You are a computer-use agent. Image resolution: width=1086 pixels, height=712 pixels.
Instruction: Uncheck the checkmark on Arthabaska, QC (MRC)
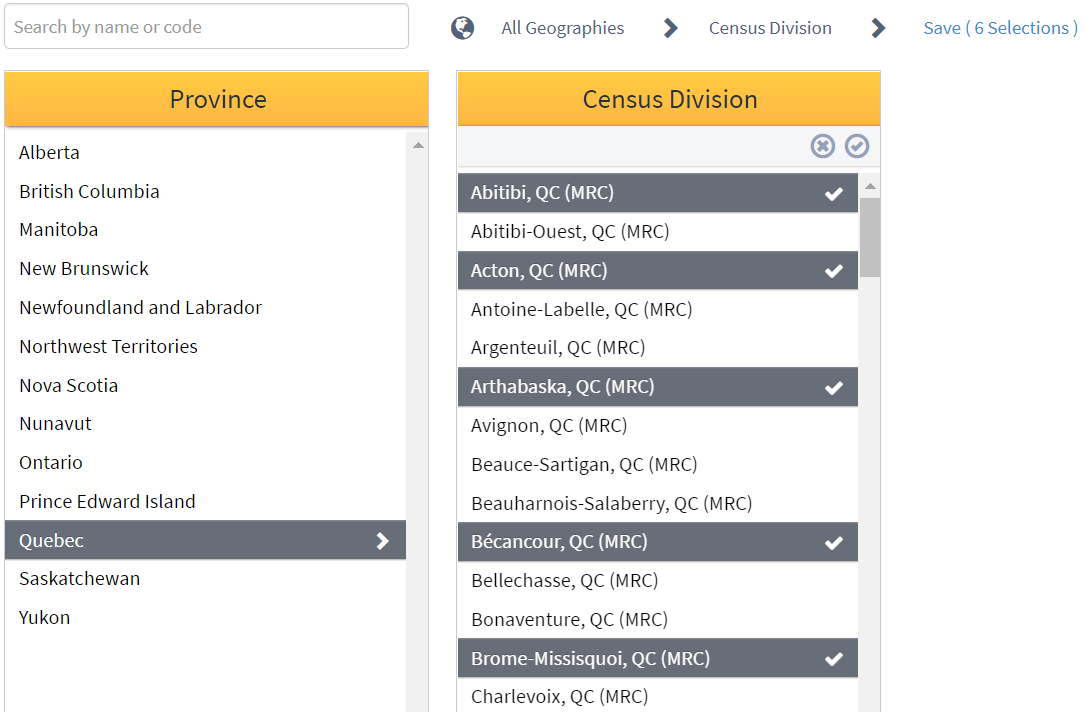pyautogui.click(x=834, y=388)
